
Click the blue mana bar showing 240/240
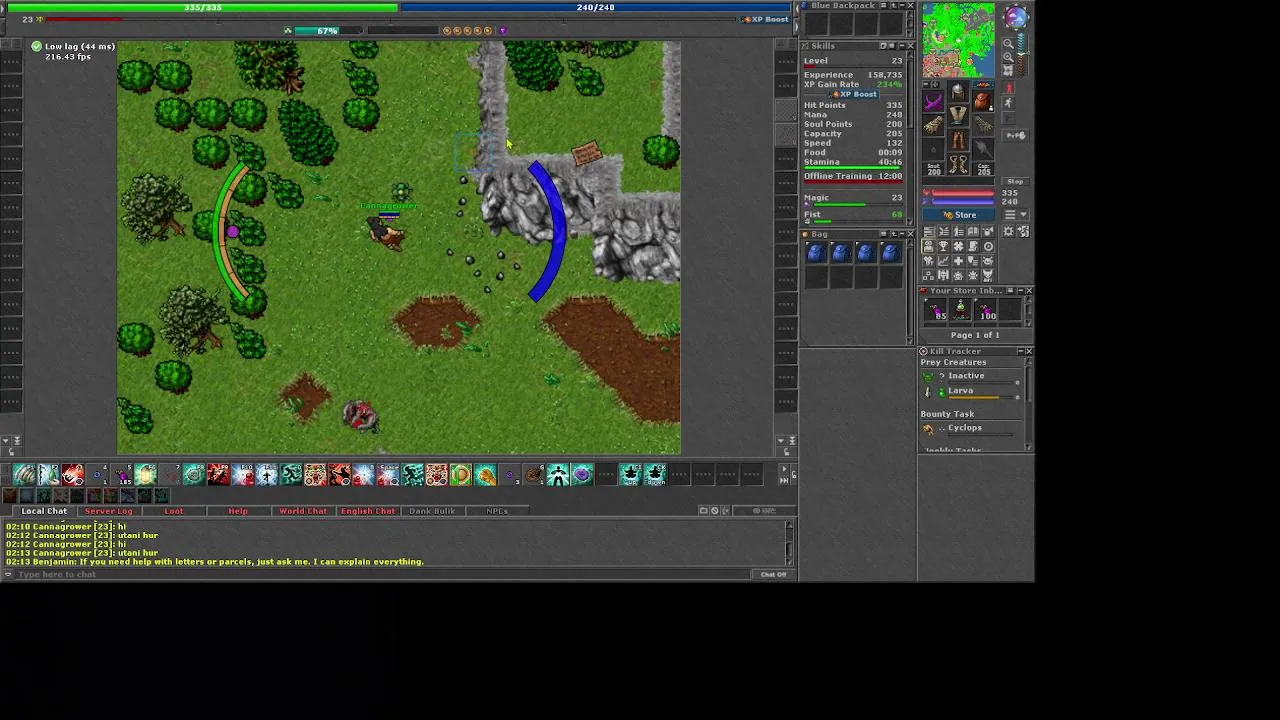596,7
